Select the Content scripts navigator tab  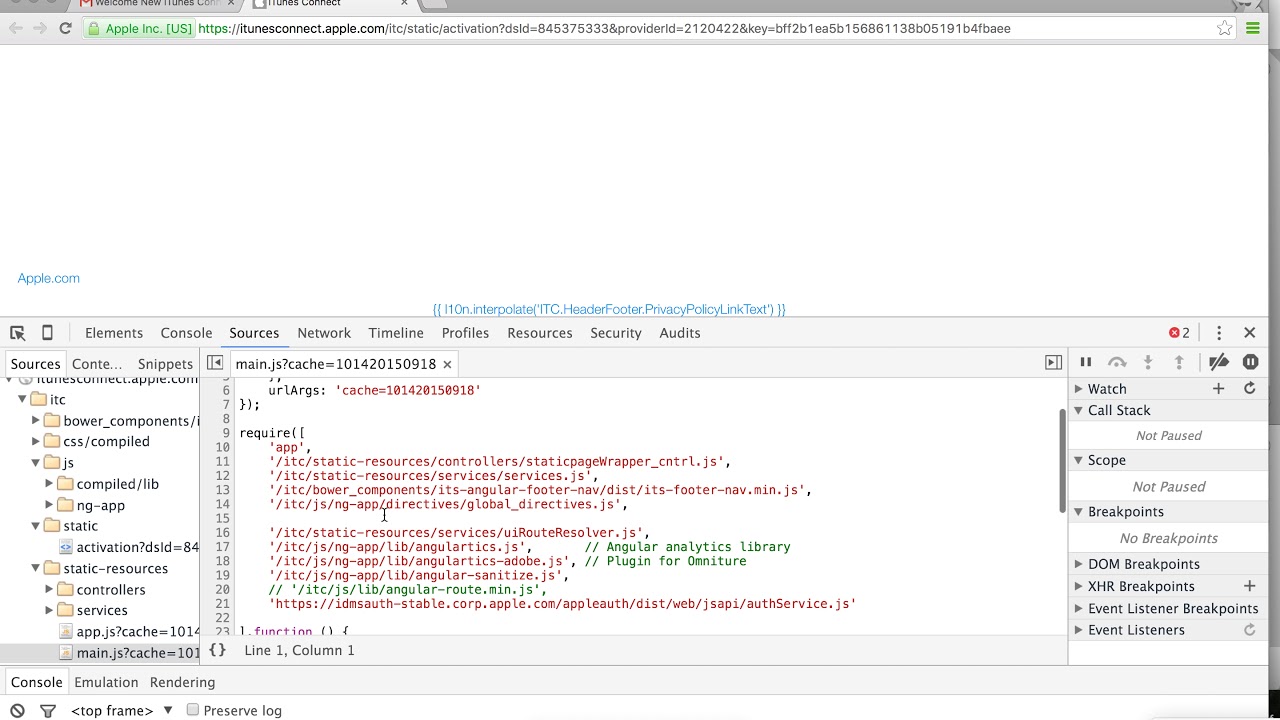click(97, 364)
